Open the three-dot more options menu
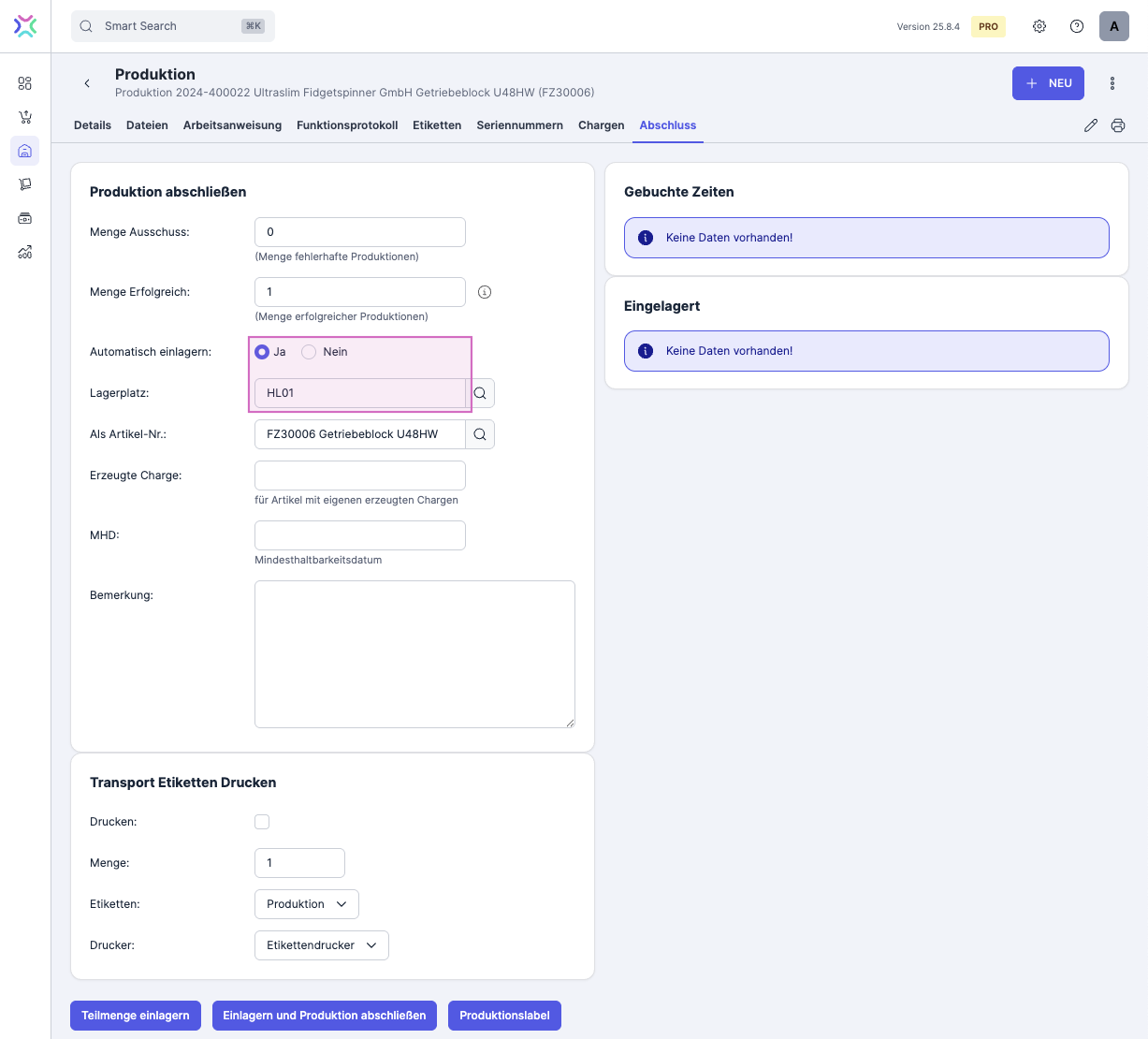Screen dimensions: 1148x1039 click(x=1112, y=83)
